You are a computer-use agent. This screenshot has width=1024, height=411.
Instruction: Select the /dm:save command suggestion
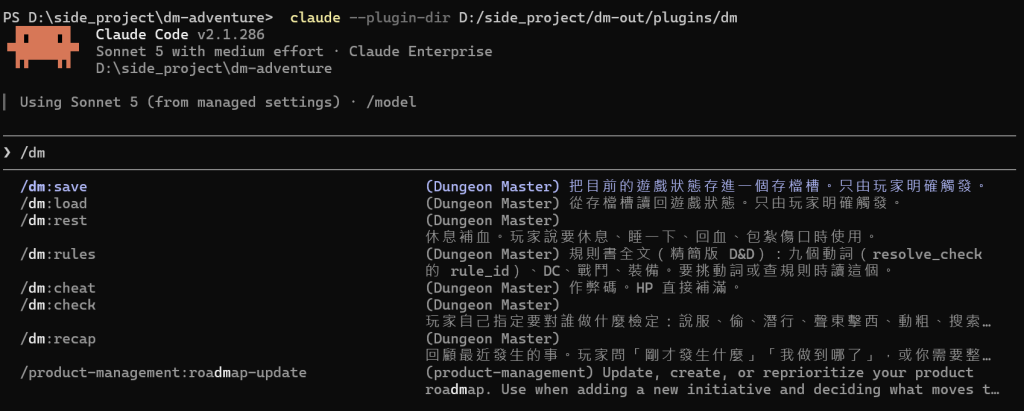[54, 186]
